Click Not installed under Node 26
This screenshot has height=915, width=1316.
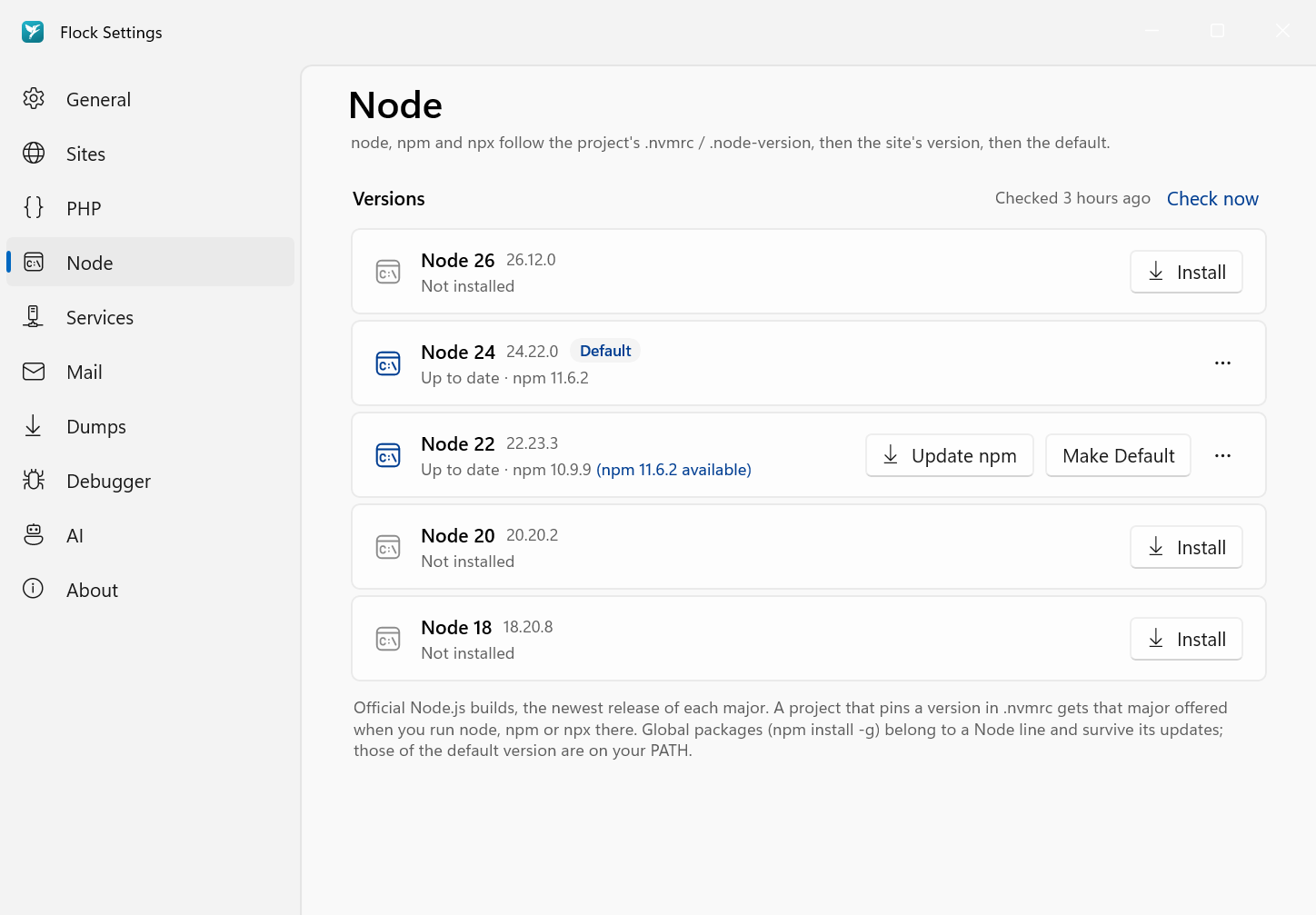click(468, 286)
